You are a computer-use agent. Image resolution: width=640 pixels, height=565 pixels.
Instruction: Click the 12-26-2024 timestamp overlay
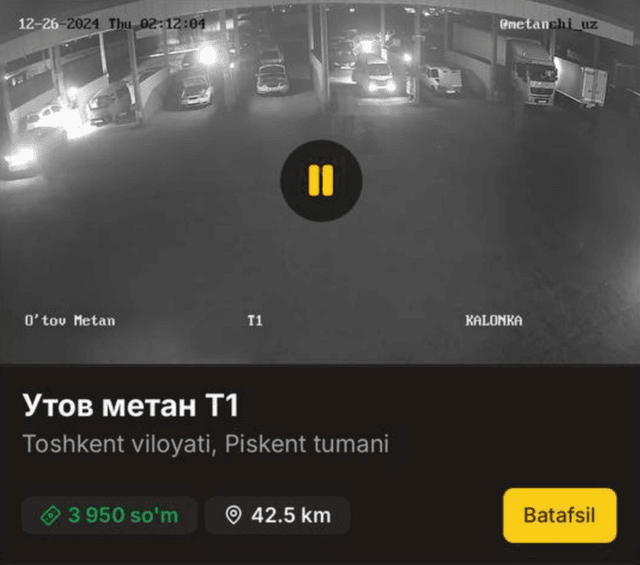[x=112, y=24]
